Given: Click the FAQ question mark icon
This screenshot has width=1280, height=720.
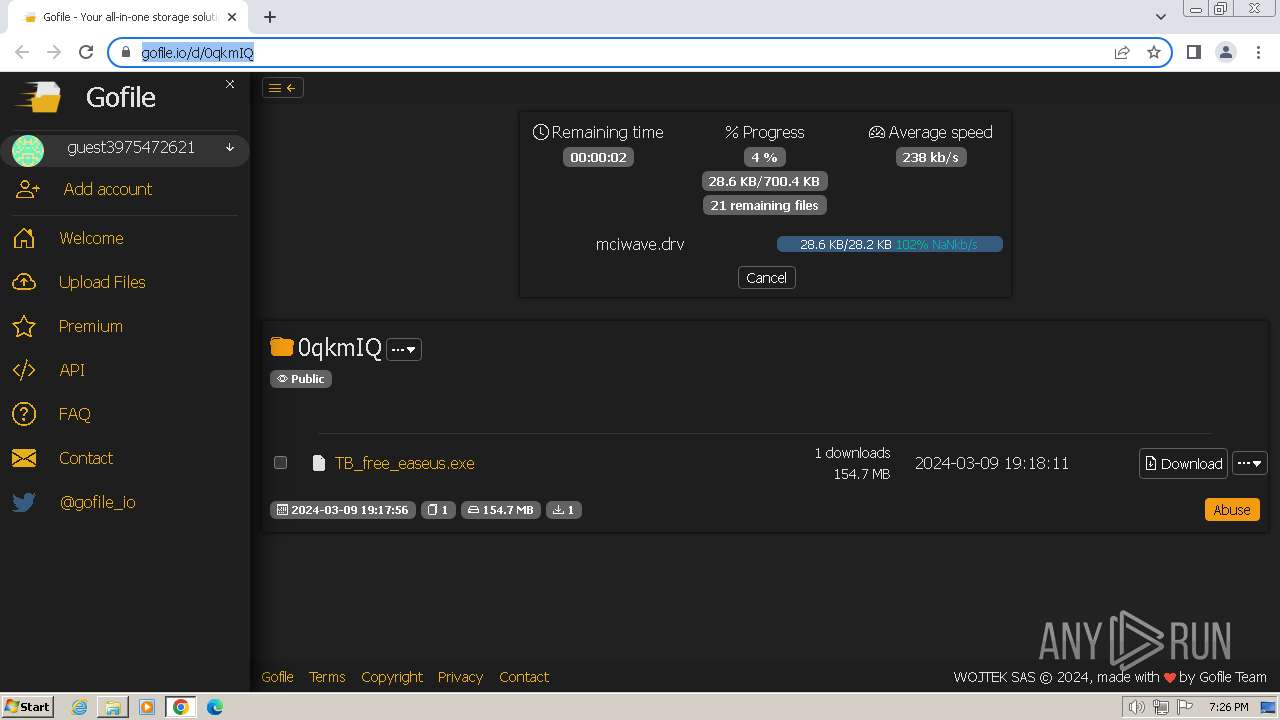Looking at the screenshot, I should coord(24,414).
